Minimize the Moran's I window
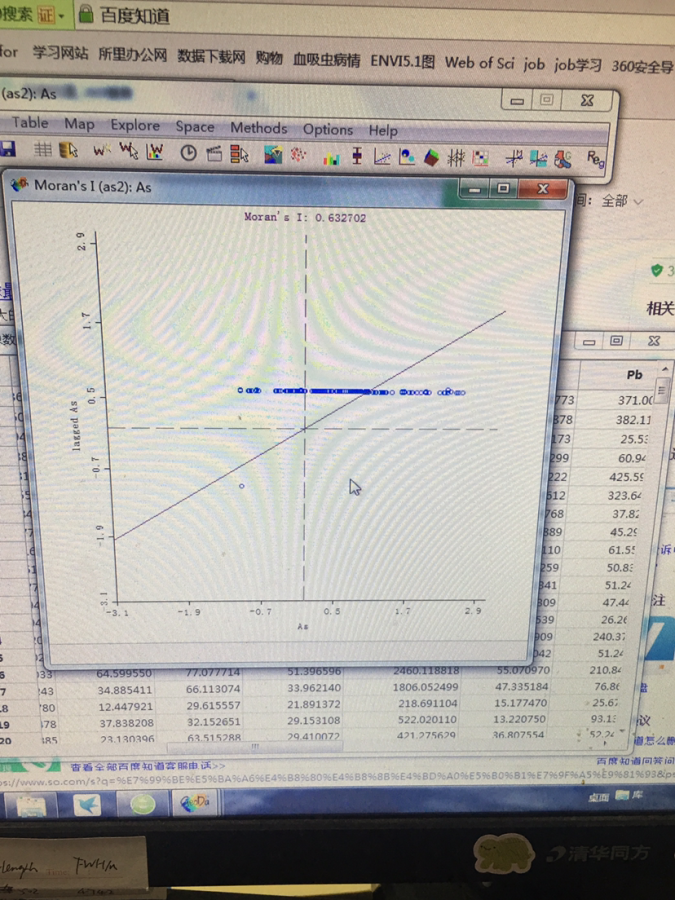The height and width of the screenshot is (900, 675). coord(475,189)
